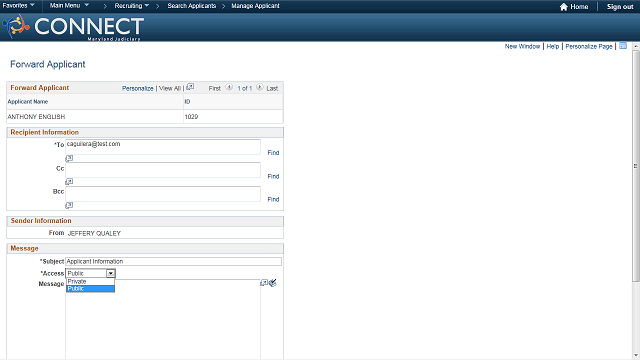Toggle the Access dropdown arrow
This screenshot has height=360, width=640.
pos(111,273)
